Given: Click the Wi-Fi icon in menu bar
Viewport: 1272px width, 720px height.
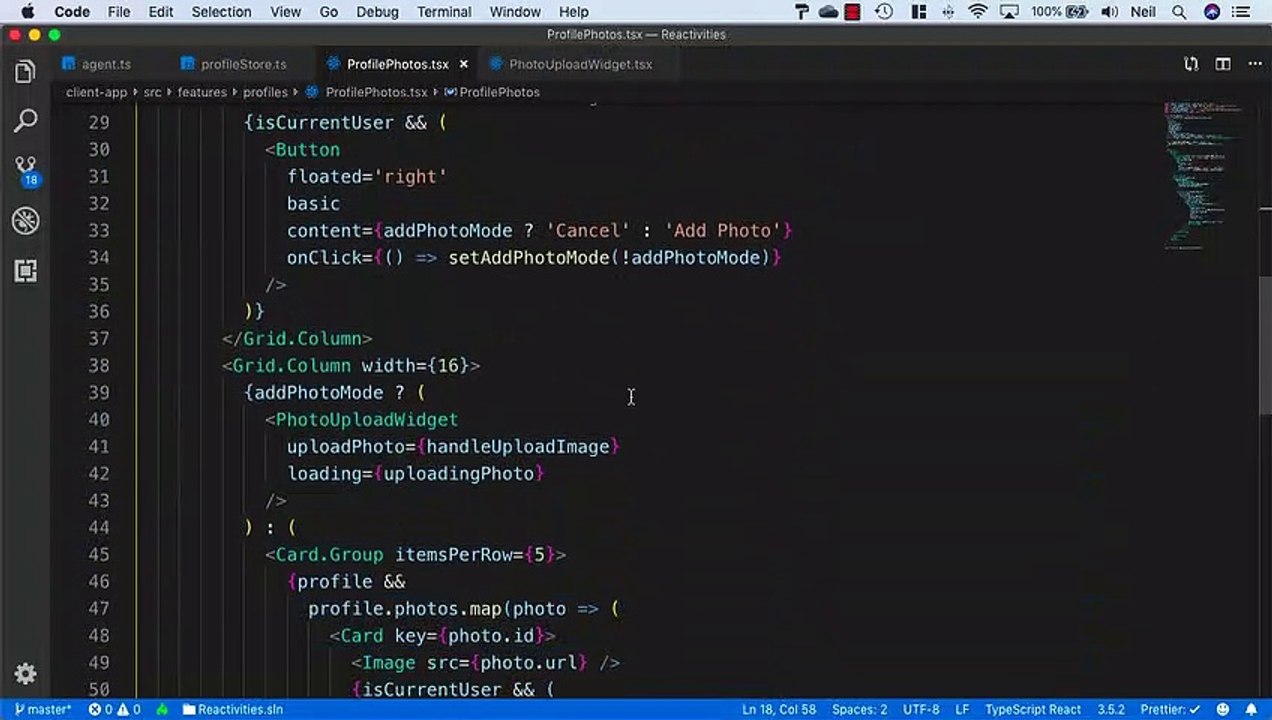Looking at the screenshot, I should [x=977, y=12].
